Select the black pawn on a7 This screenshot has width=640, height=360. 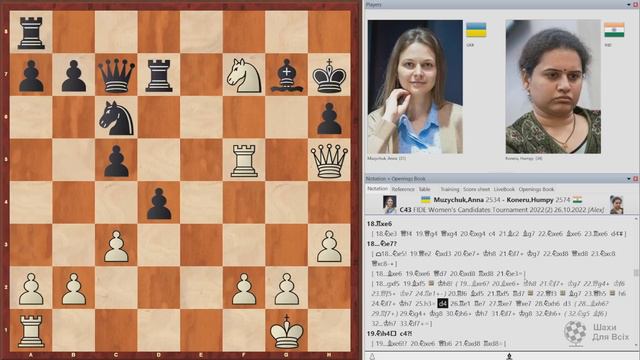(x=31, y=76)
